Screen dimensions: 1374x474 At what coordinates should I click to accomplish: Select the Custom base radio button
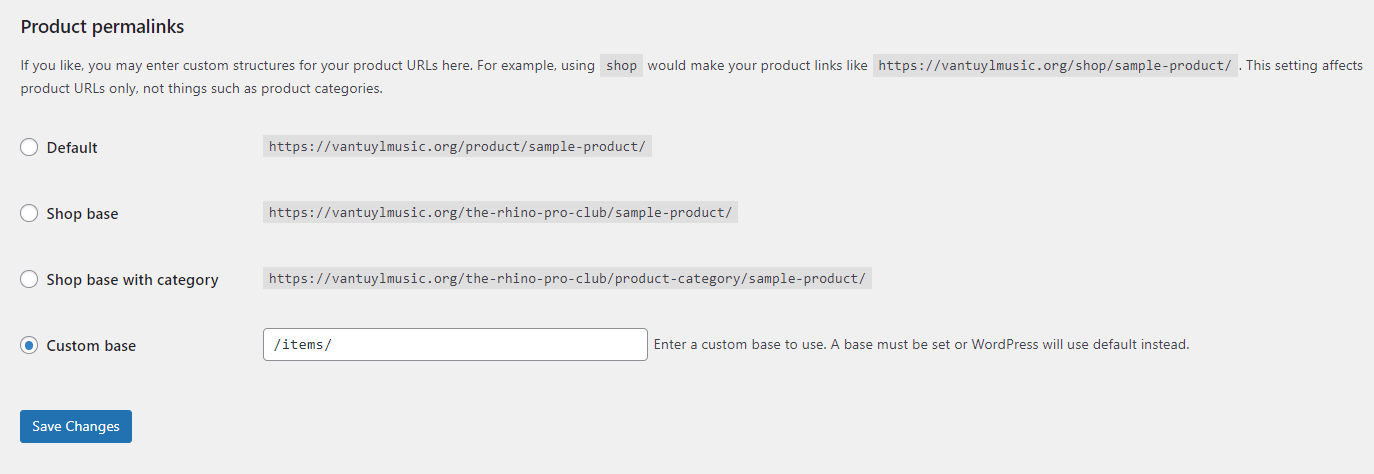pyautogui.click(x=29, y=345)
